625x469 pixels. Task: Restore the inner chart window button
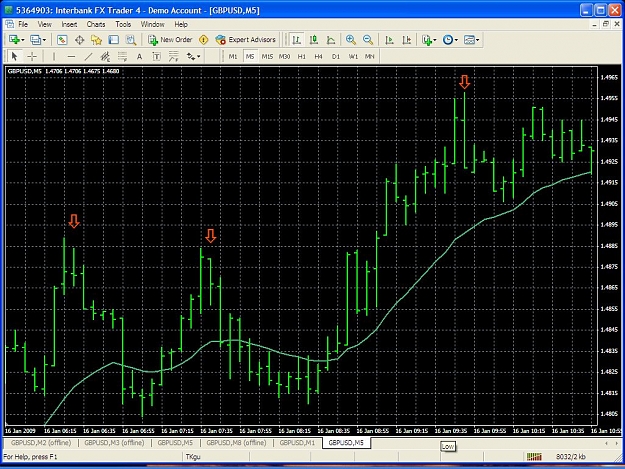(605, 24)
